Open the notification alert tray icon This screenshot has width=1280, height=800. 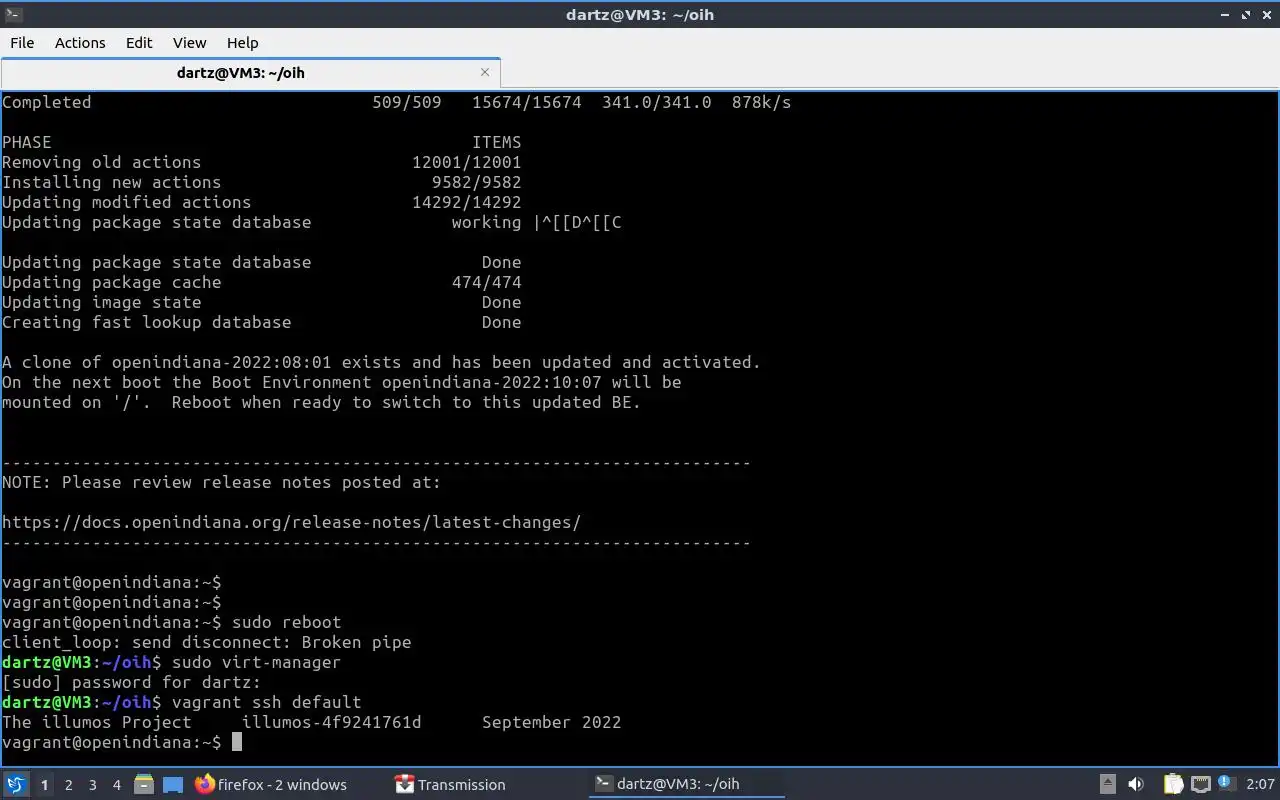pos(1228,784)
